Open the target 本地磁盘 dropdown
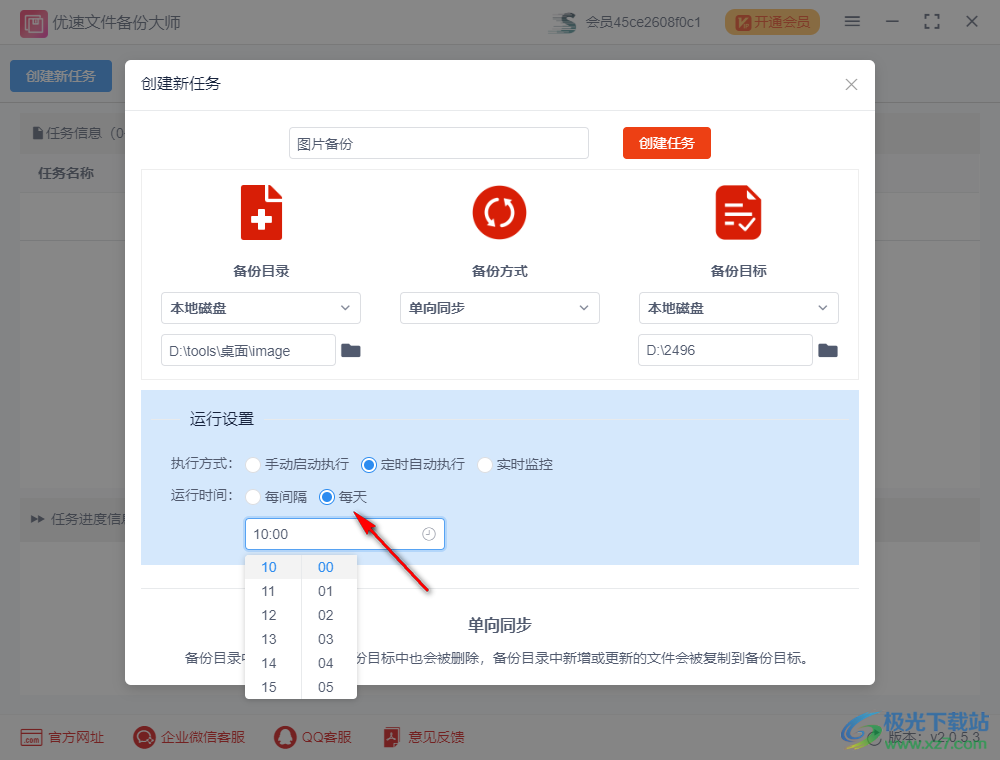 tap(738, 308)
